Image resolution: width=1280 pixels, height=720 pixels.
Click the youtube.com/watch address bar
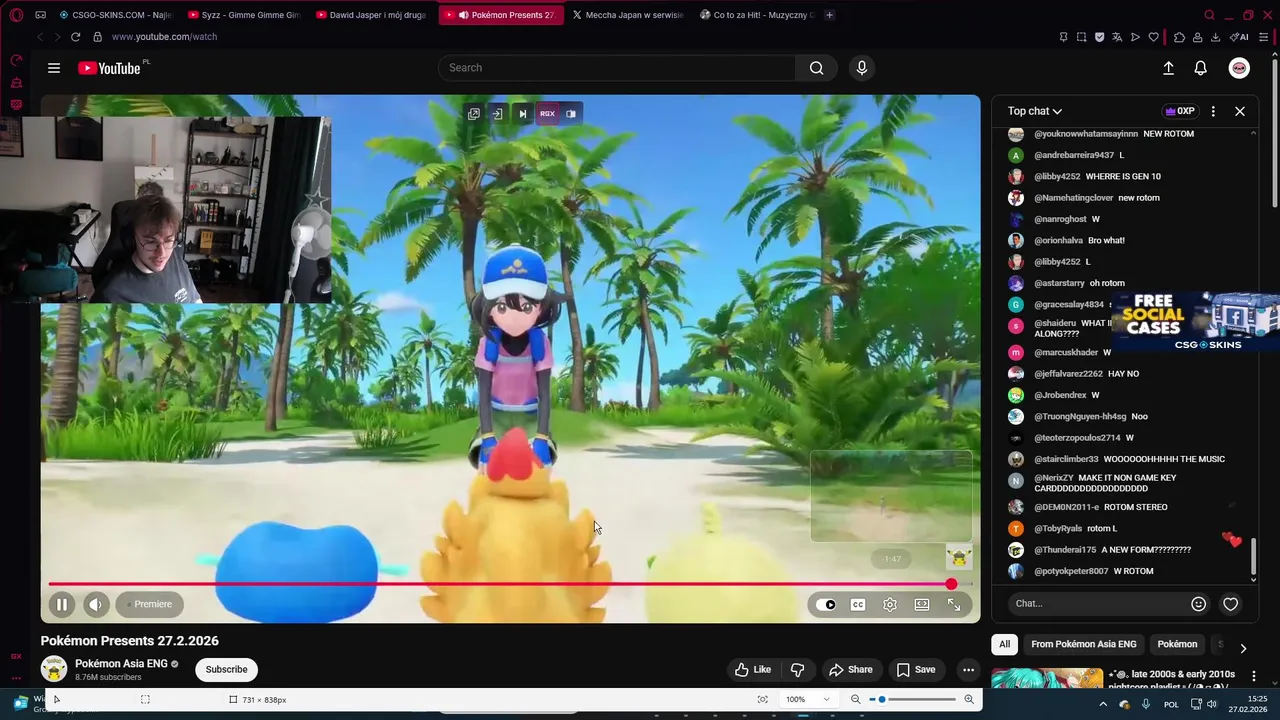click(164, 37)
